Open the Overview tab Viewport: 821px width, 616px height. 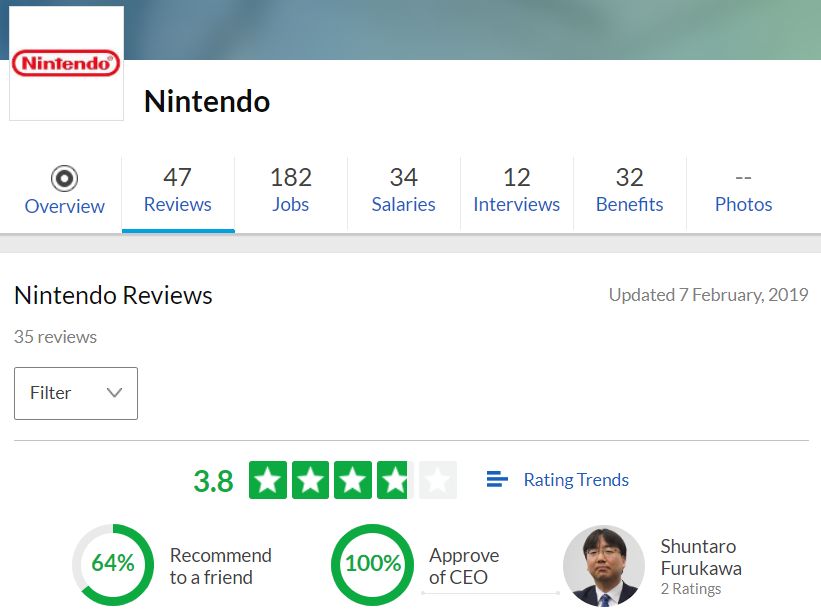click(64, 192)
